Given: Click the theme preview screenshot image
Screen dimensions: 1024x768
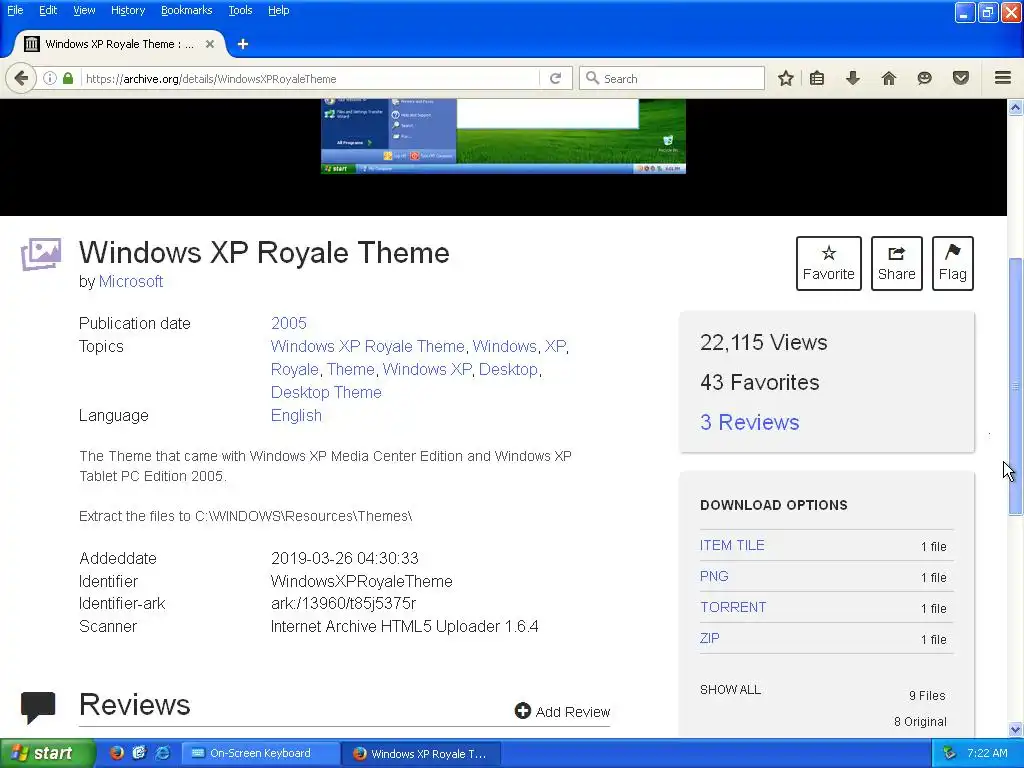Looking at the screenshot, I should tap(504, 136).
